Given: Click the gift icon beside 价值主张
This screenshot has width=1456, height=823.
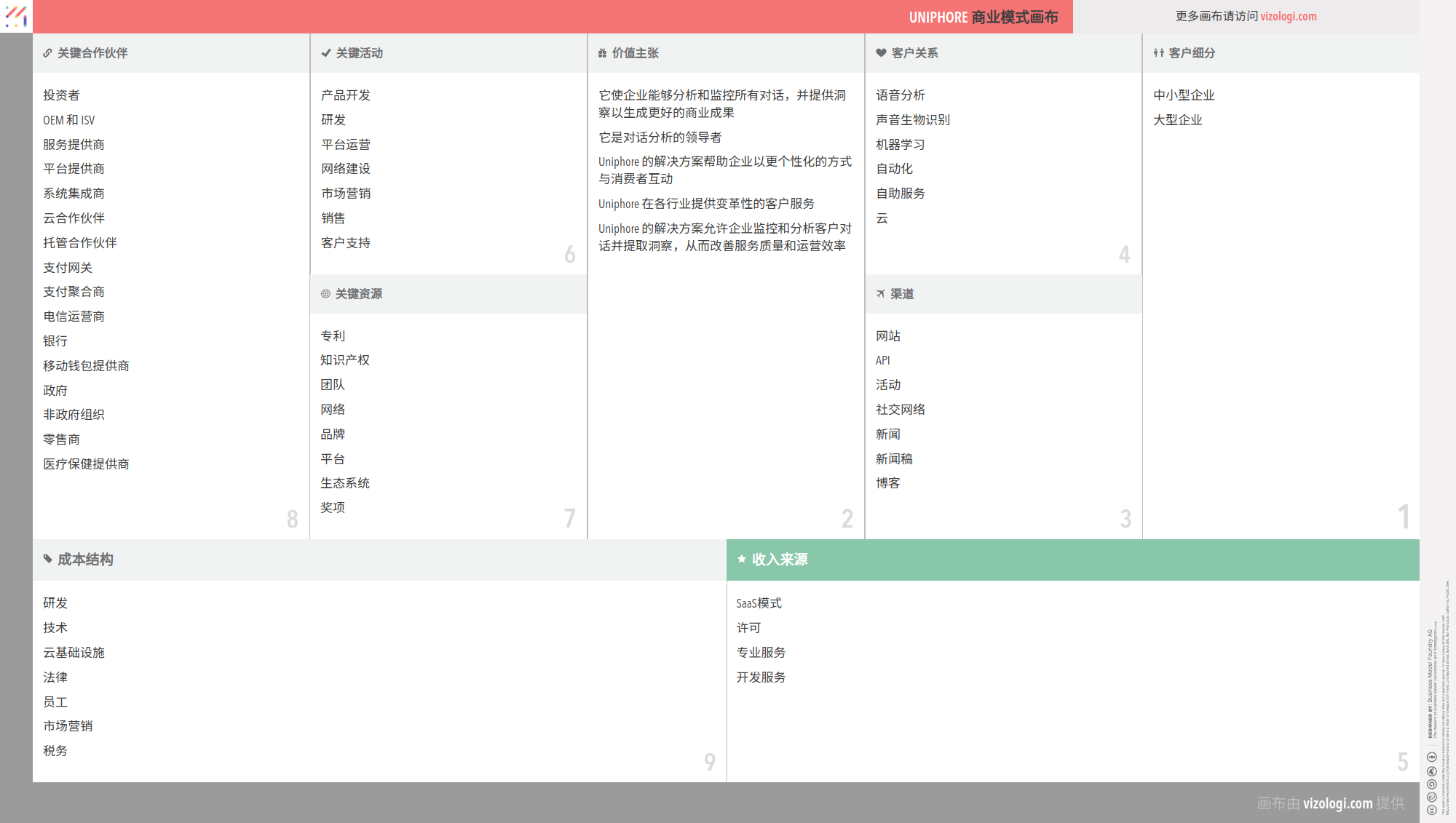Looking at the screenshot, I should [602, 53].
